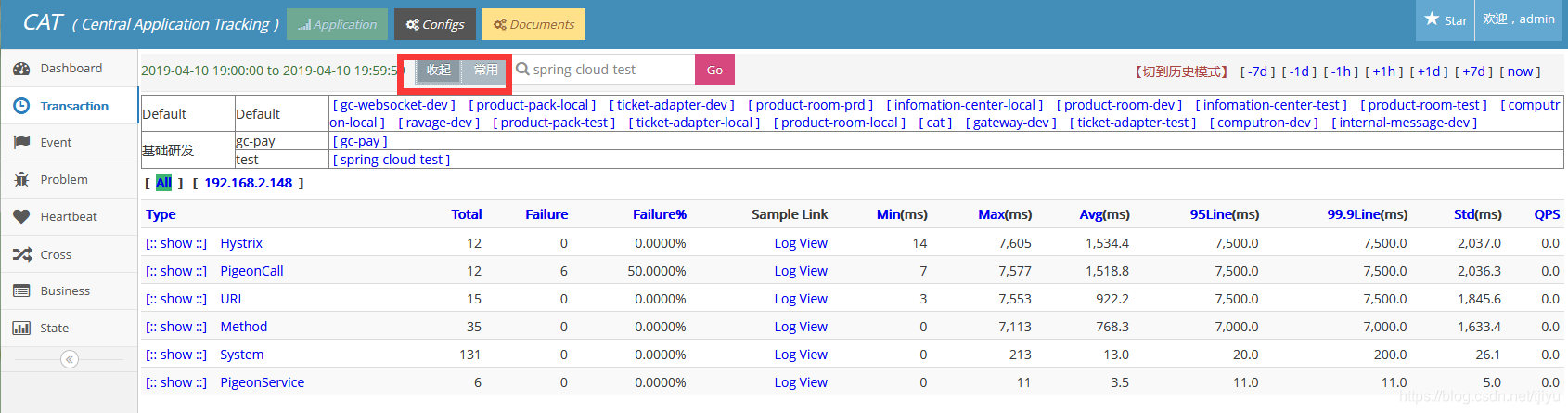Expand show chart for Hystrix row
The height and width of the screenshot is (413, 1568).
click(x=176, y=243)
